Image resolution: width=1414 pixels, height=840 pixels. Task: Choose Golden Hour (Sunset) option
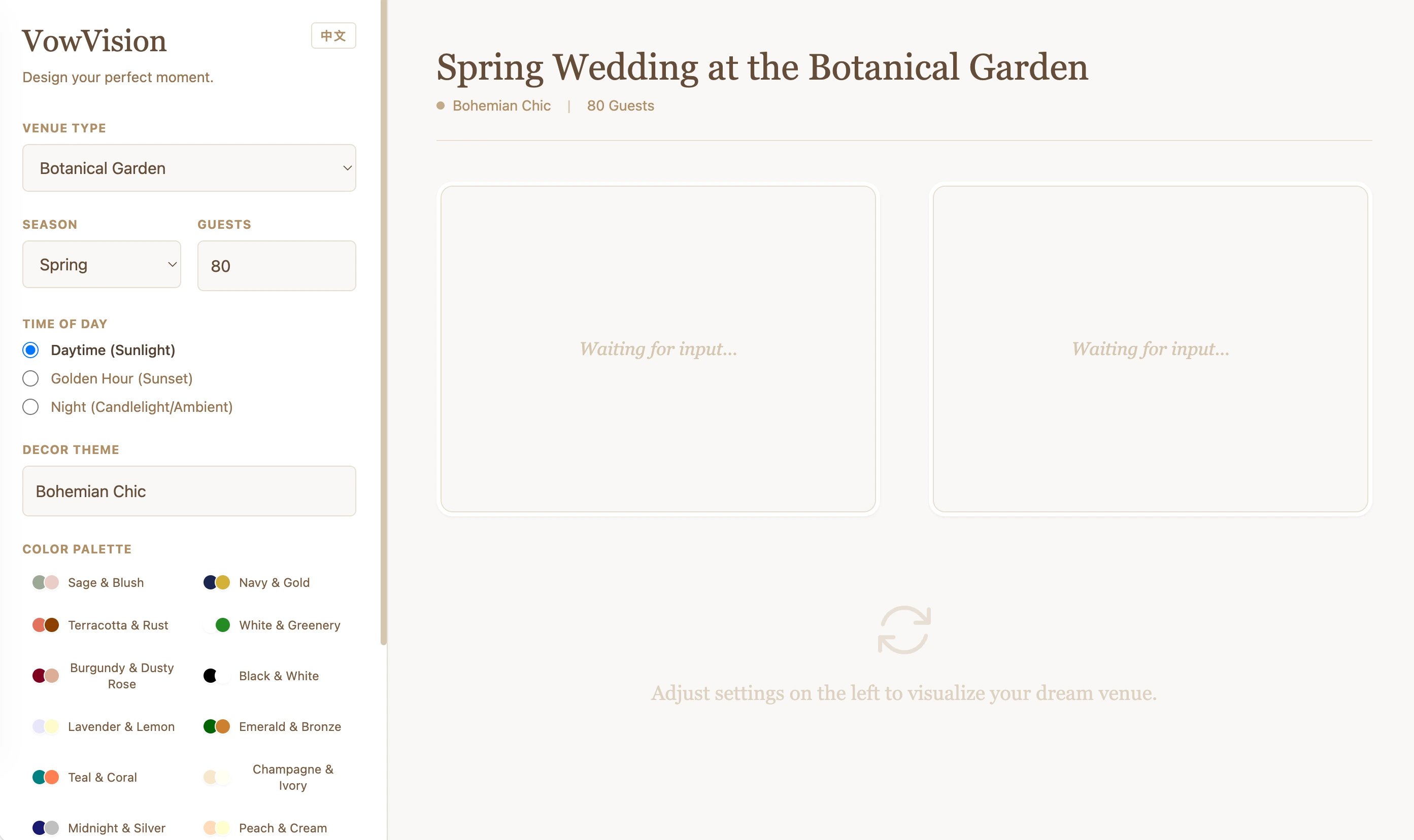(x=31, y=378)
